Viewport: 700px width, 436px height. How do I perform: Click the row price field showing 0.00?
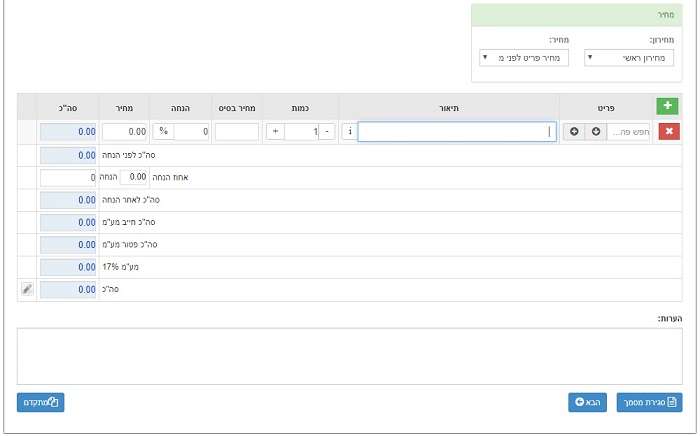click(125, 132)
